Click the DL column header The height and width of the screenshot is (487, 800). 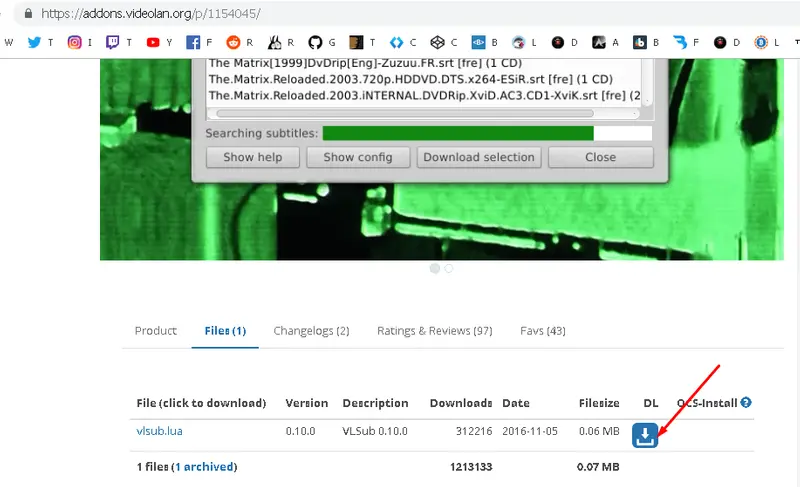651,403
